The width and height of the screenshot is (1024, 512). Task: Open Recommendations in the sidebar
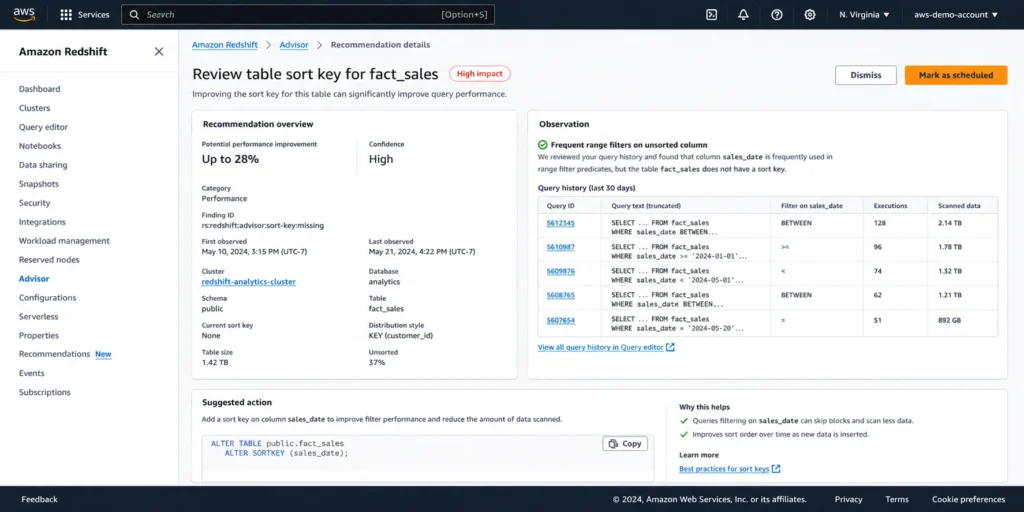[x=54, y=354]
